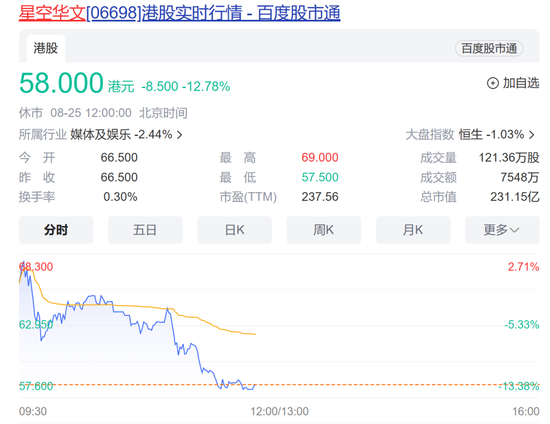Click the chart percentage -5.33%
This screenshot has height=424, width=550.
522,325
